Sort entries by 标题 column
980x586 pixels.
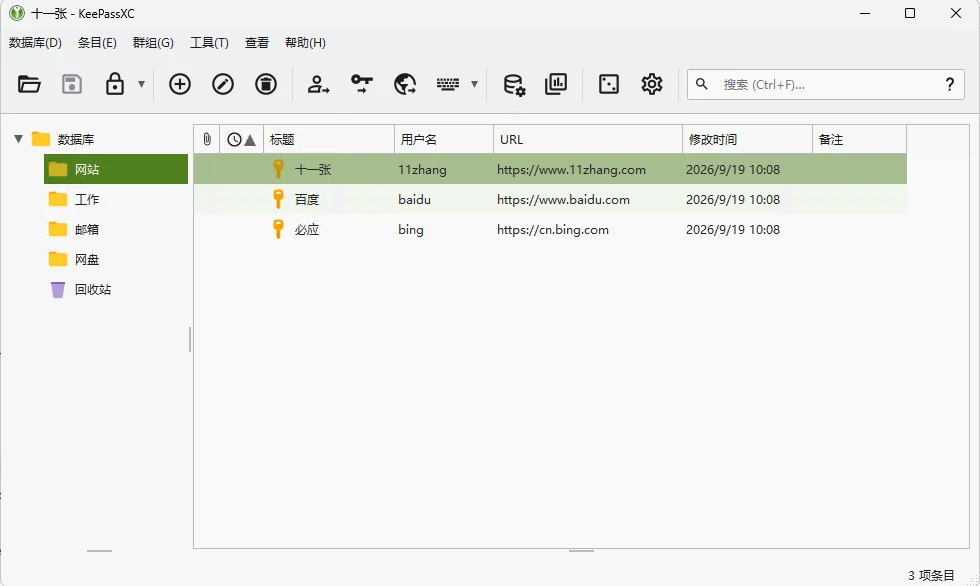tap(329, 139)
